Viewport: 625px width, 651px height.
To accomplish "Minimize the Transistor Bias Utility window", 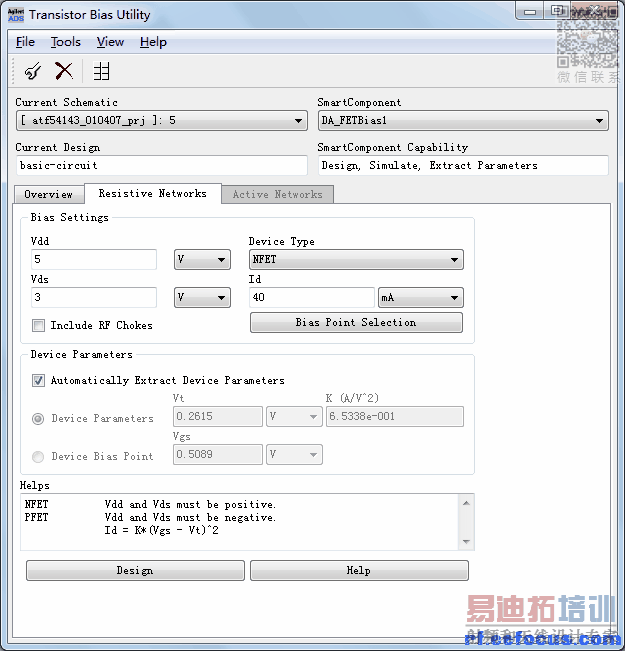I will tap(530, 12).
